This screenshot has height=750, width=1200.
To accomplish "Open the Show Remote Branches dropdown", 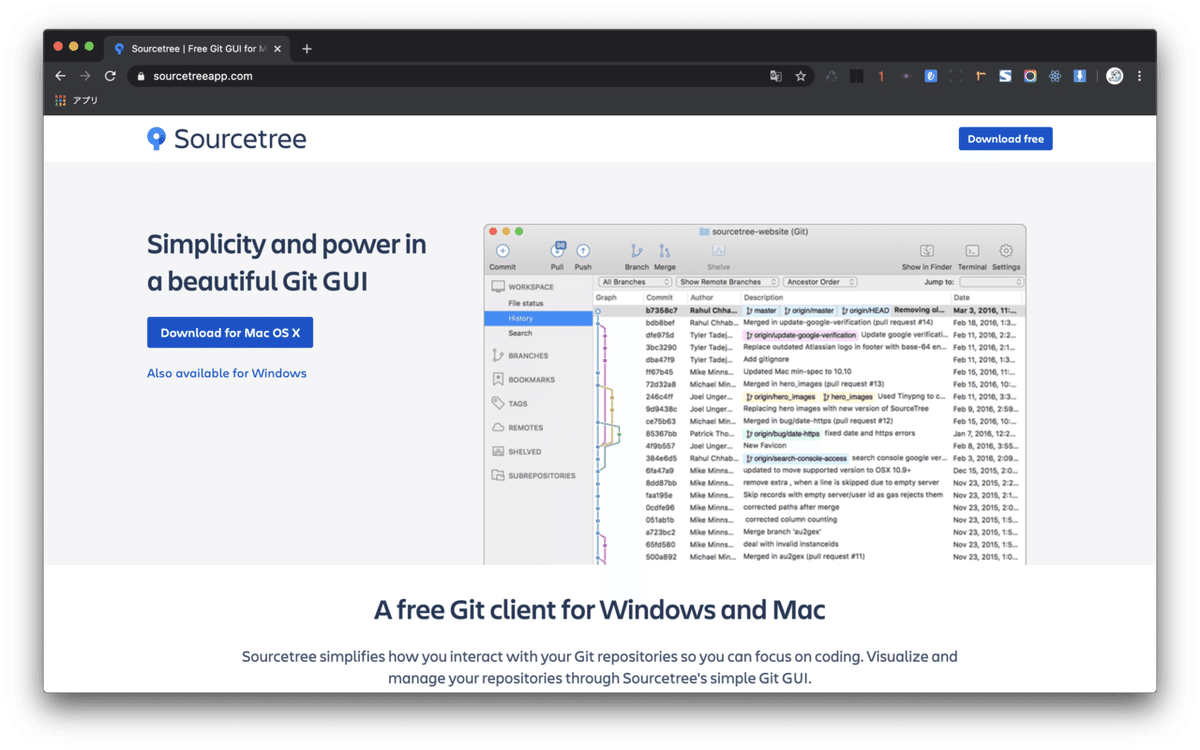I will (726, 282).
